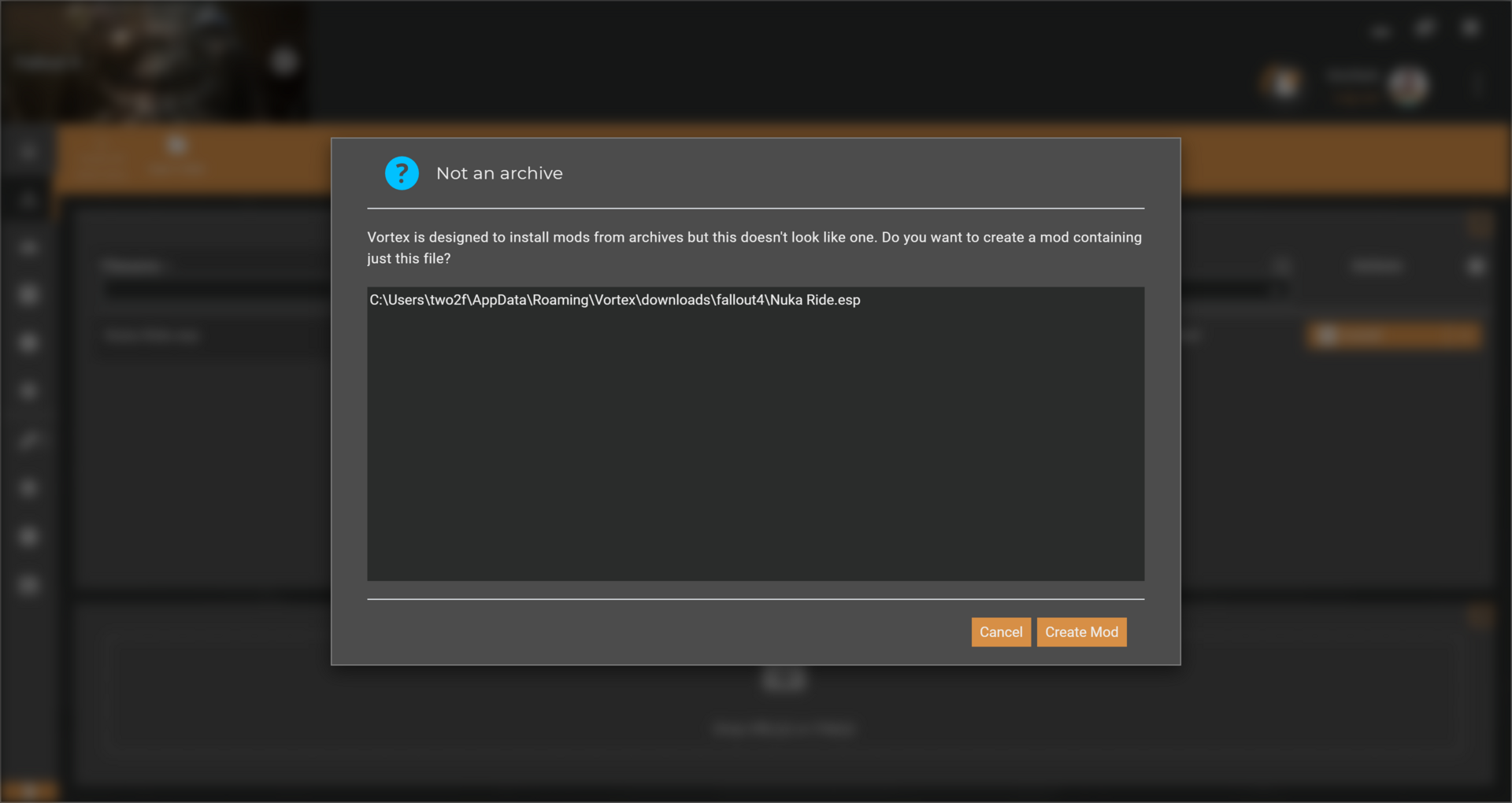Cancel the Not an archive dialog
Screen dimensions: 1512x803
click(x=1001, y=632)
